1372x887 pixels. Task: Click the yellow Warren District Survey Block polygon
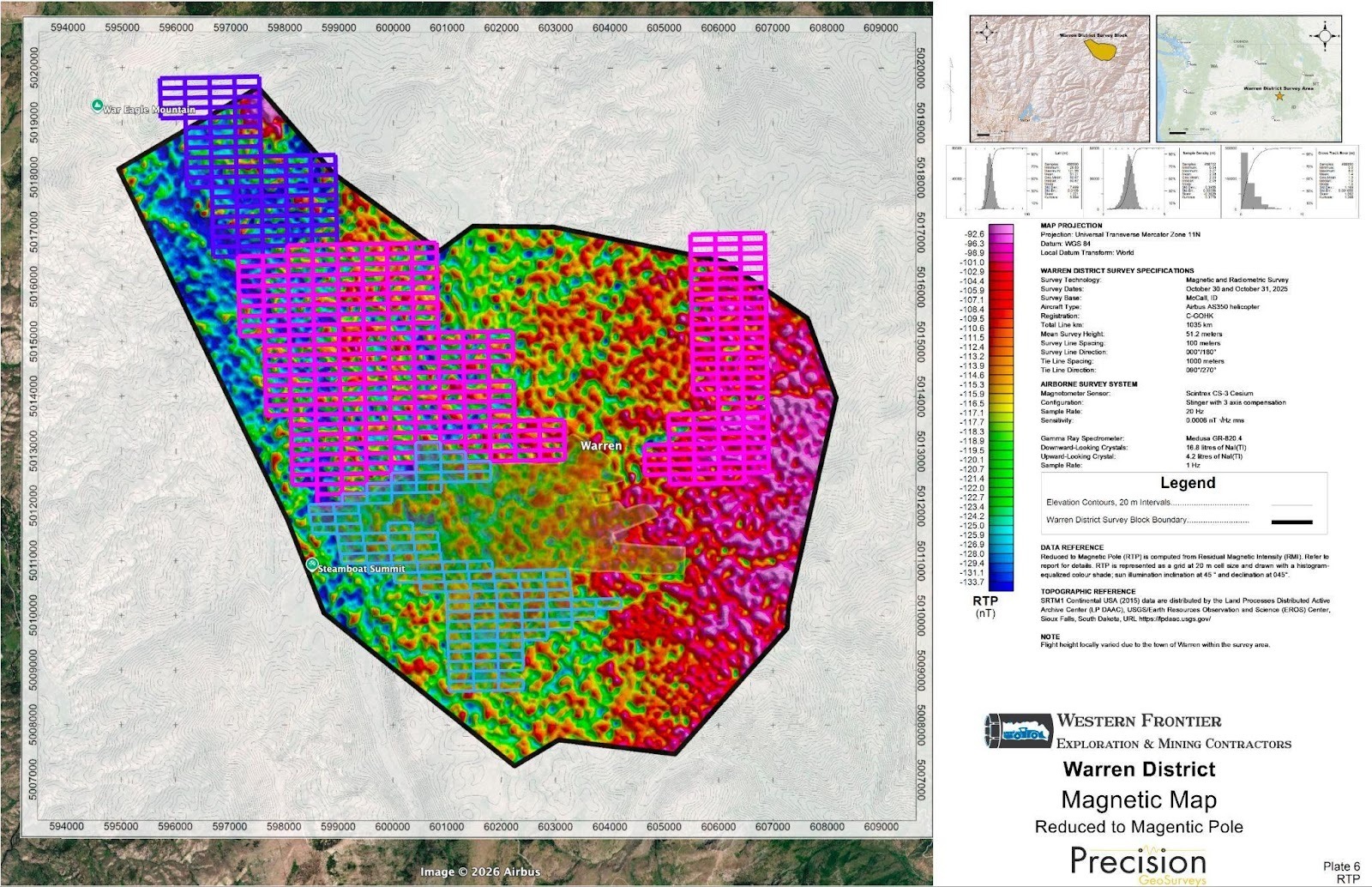(1100, 47)
